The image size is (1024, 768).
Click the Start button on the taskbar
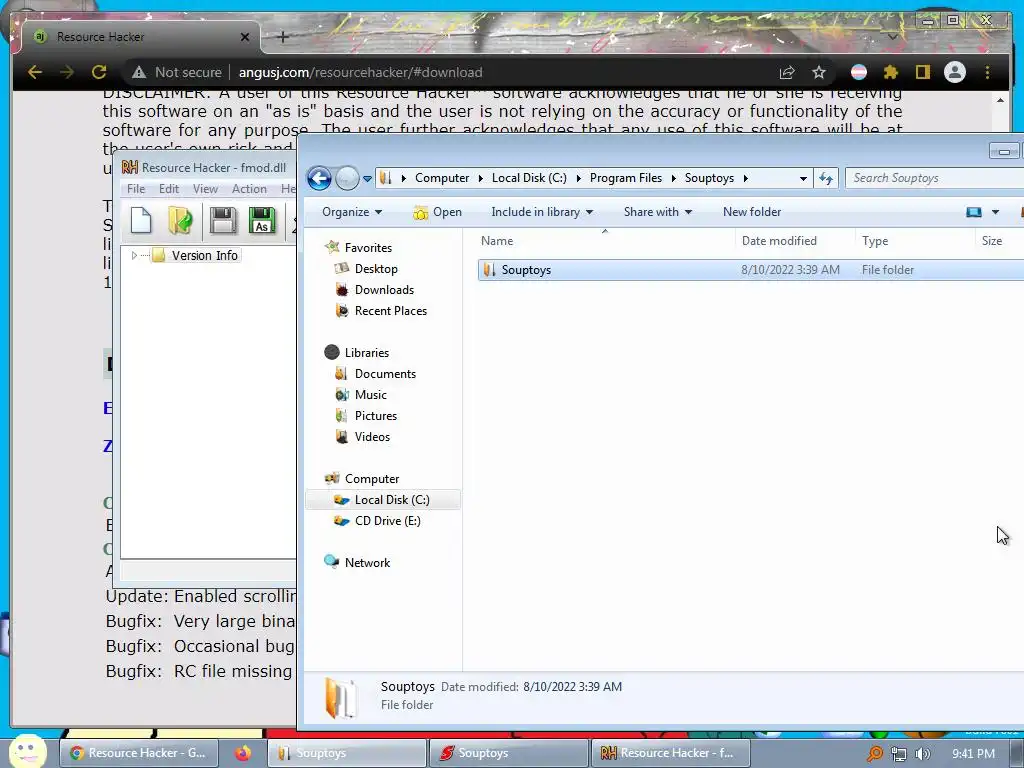pos(28,752)
